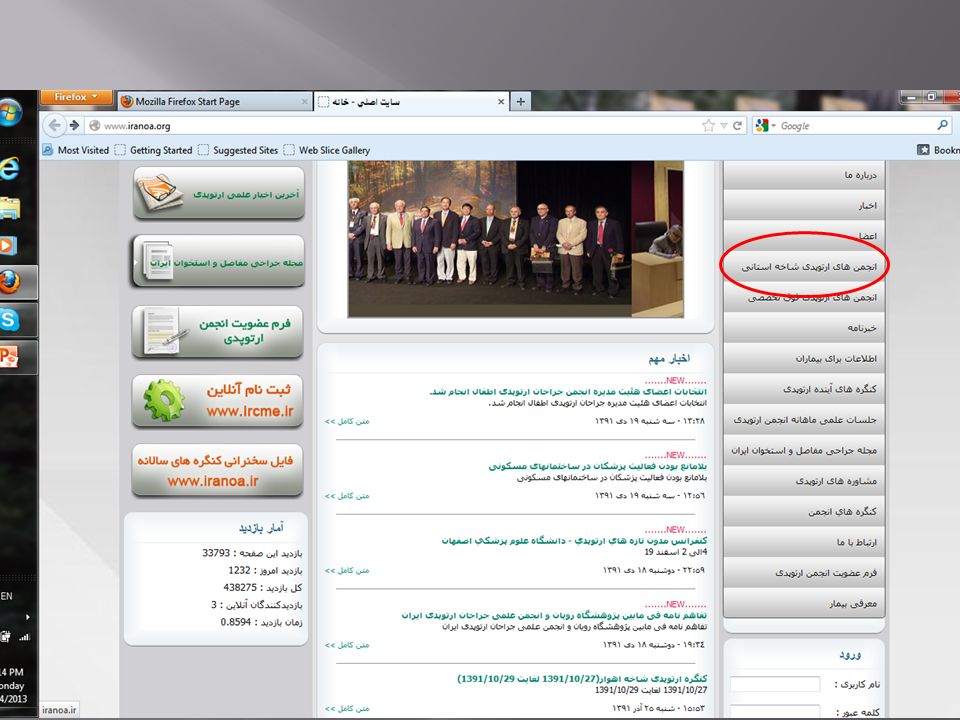Screen dimensions: 960x720
Task: Open the انتخابات اعضای هئیت مدیره news headline
Action: pyautogui.click(x=568, y=392)
